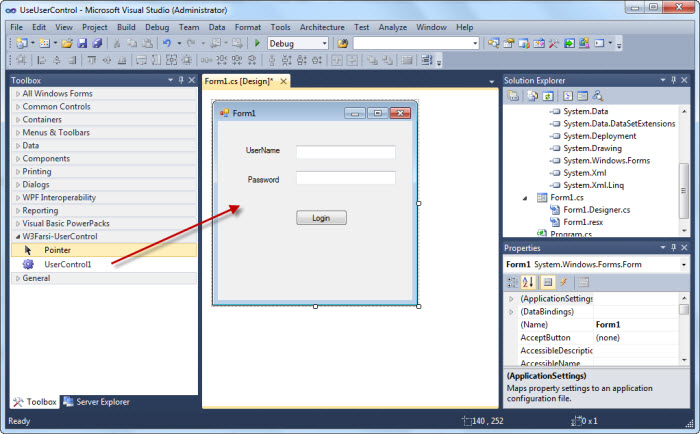
Task: Click the Save All toolbar icon
Action: 97,44
